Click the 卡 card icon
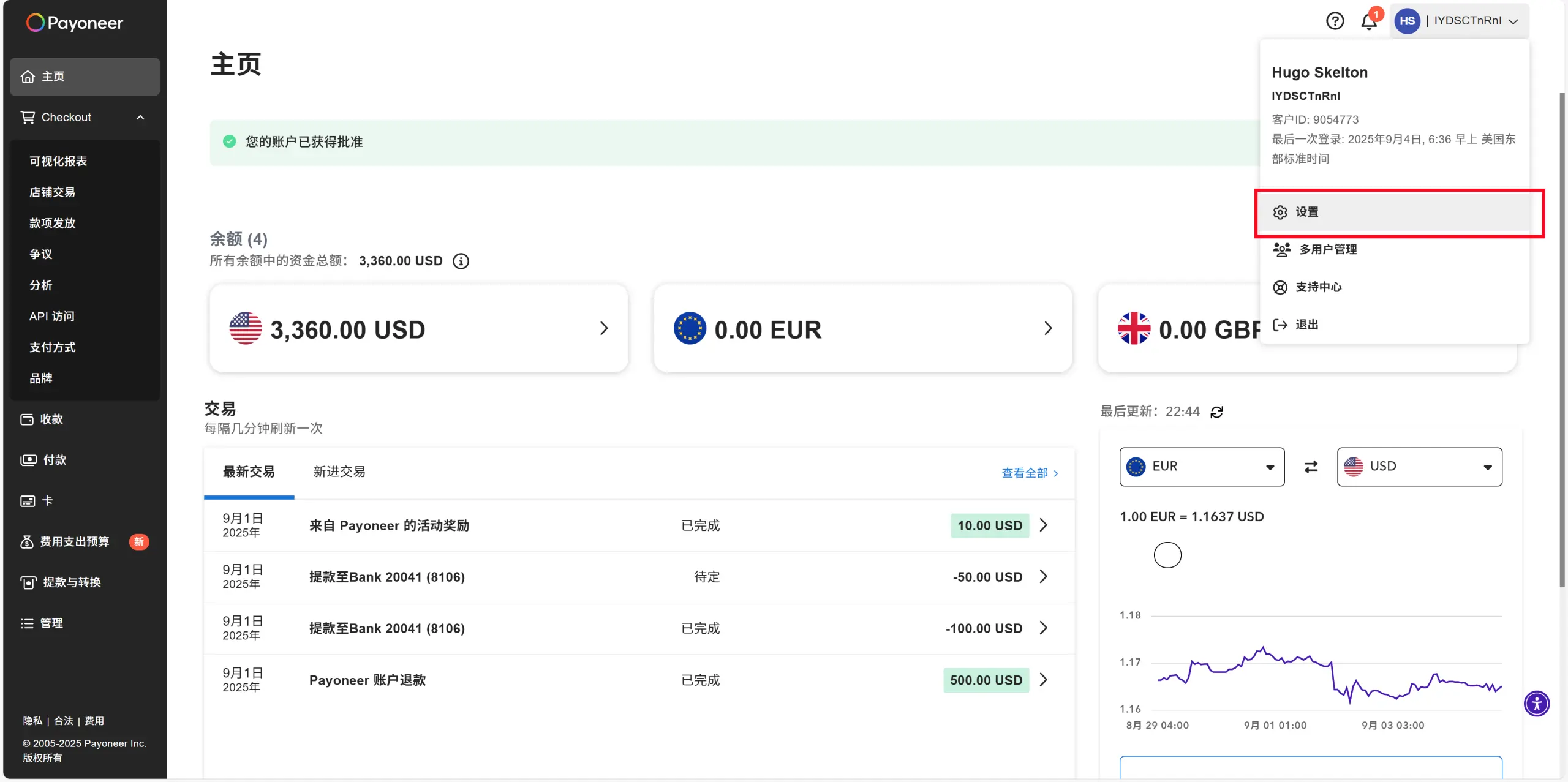Screen dimensions: 1568x782 click(x=28, y=501)
